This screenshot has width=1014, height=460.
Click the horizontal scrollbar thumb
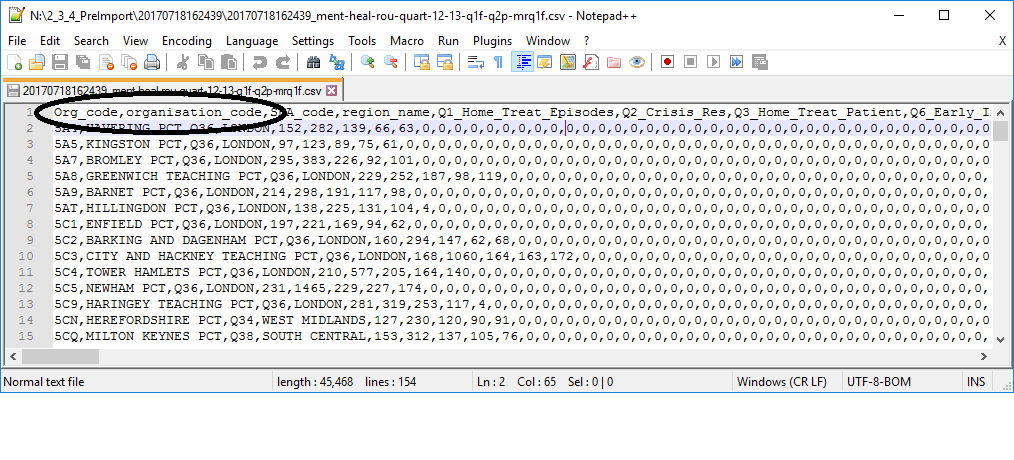60,356
